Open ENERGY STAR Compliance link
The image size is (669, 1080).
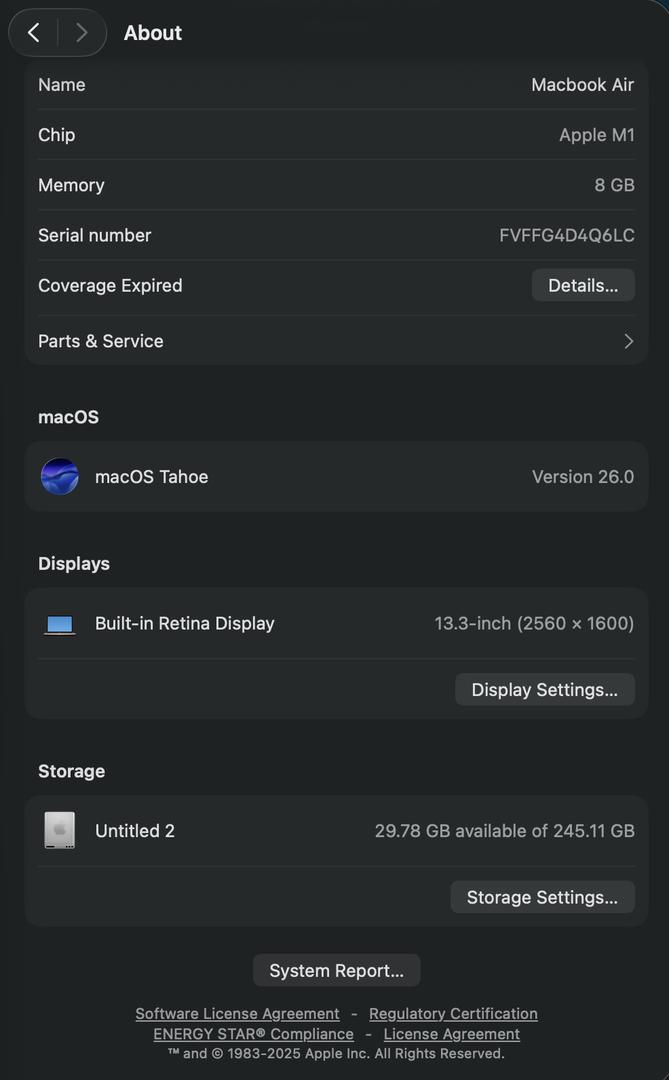[x=253, y=1034]
